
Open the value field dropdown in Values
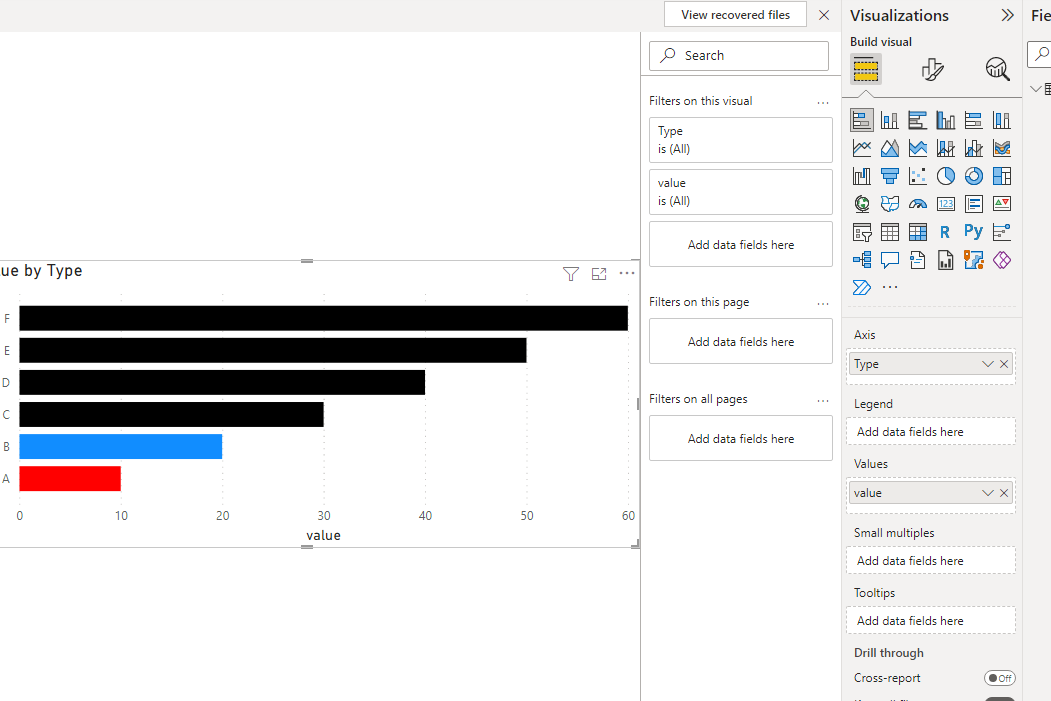(x=987, y=493)
